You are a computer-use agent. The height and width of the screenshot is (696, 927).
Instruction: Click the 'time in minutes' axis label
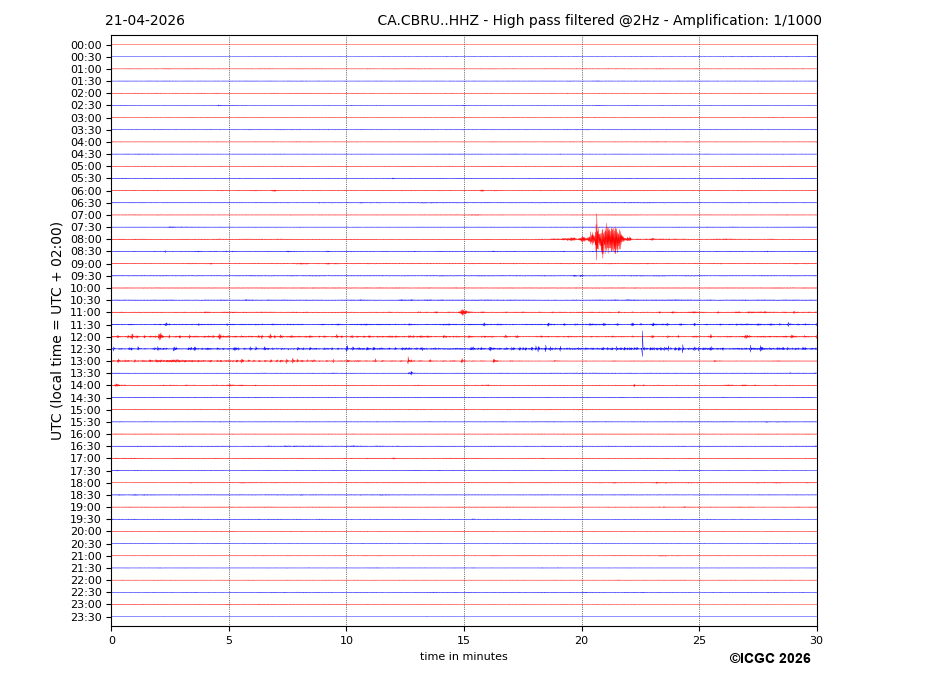pyautogui.click(x=463, y=657)
